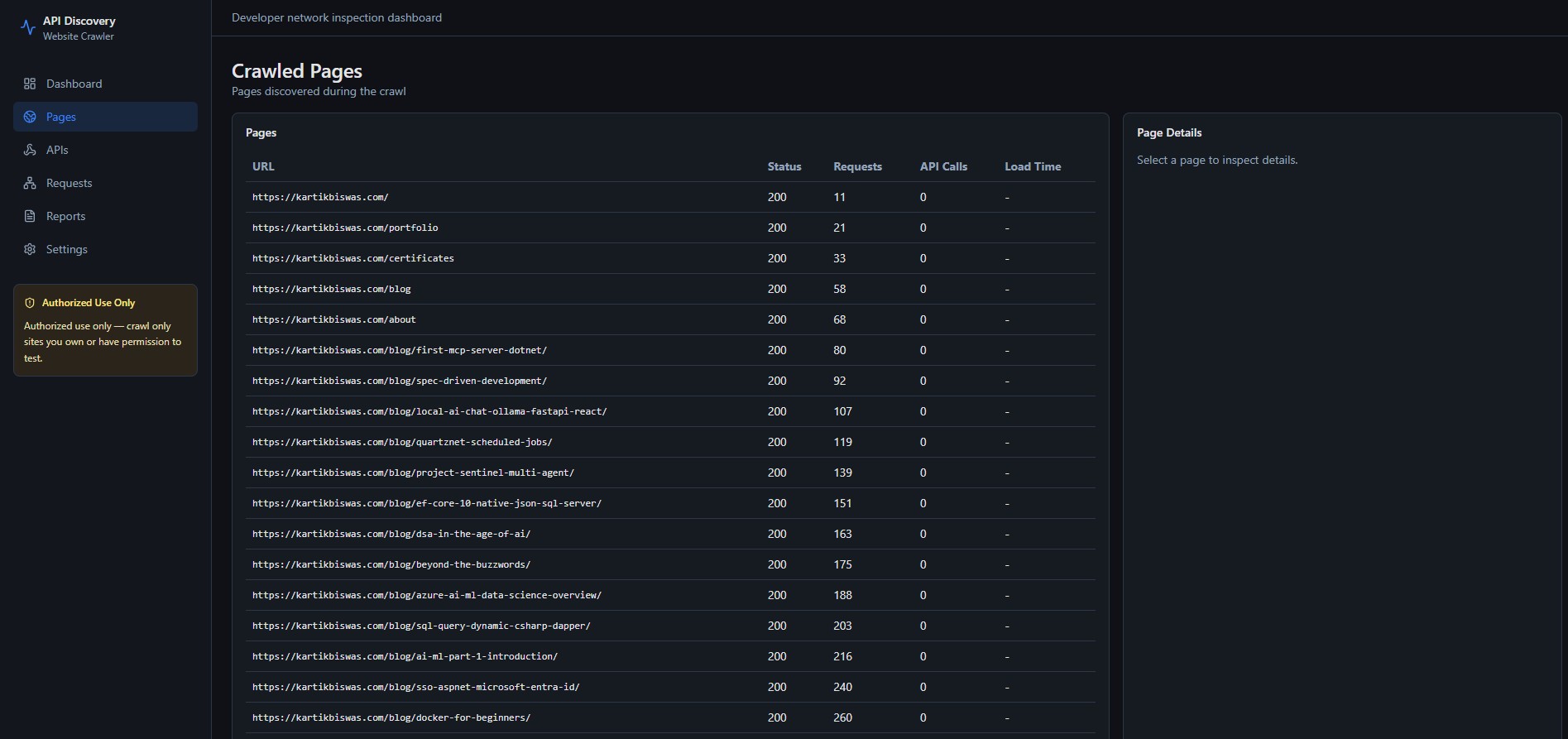Screen dimensions: 1568x739
Task: Go to the APIs section
Action: point(105,150)
